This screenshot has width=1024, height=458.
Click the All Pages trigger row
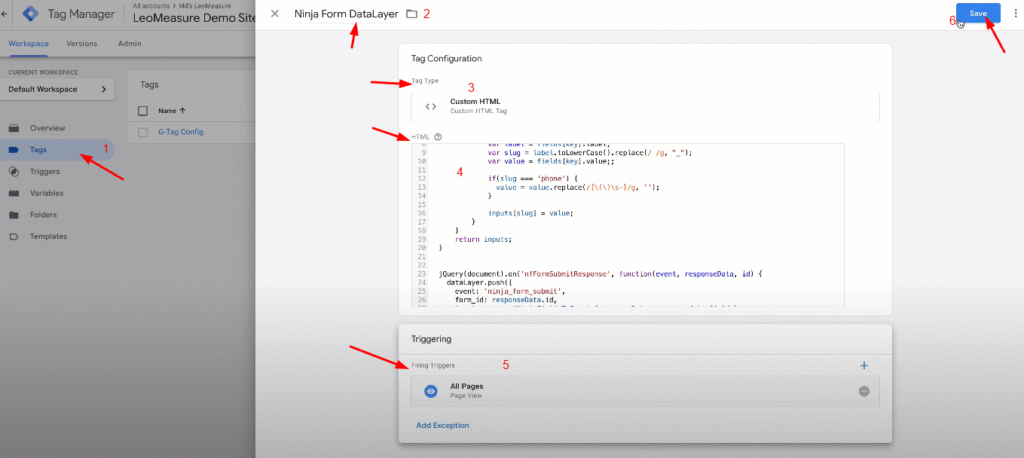point(645,391)
